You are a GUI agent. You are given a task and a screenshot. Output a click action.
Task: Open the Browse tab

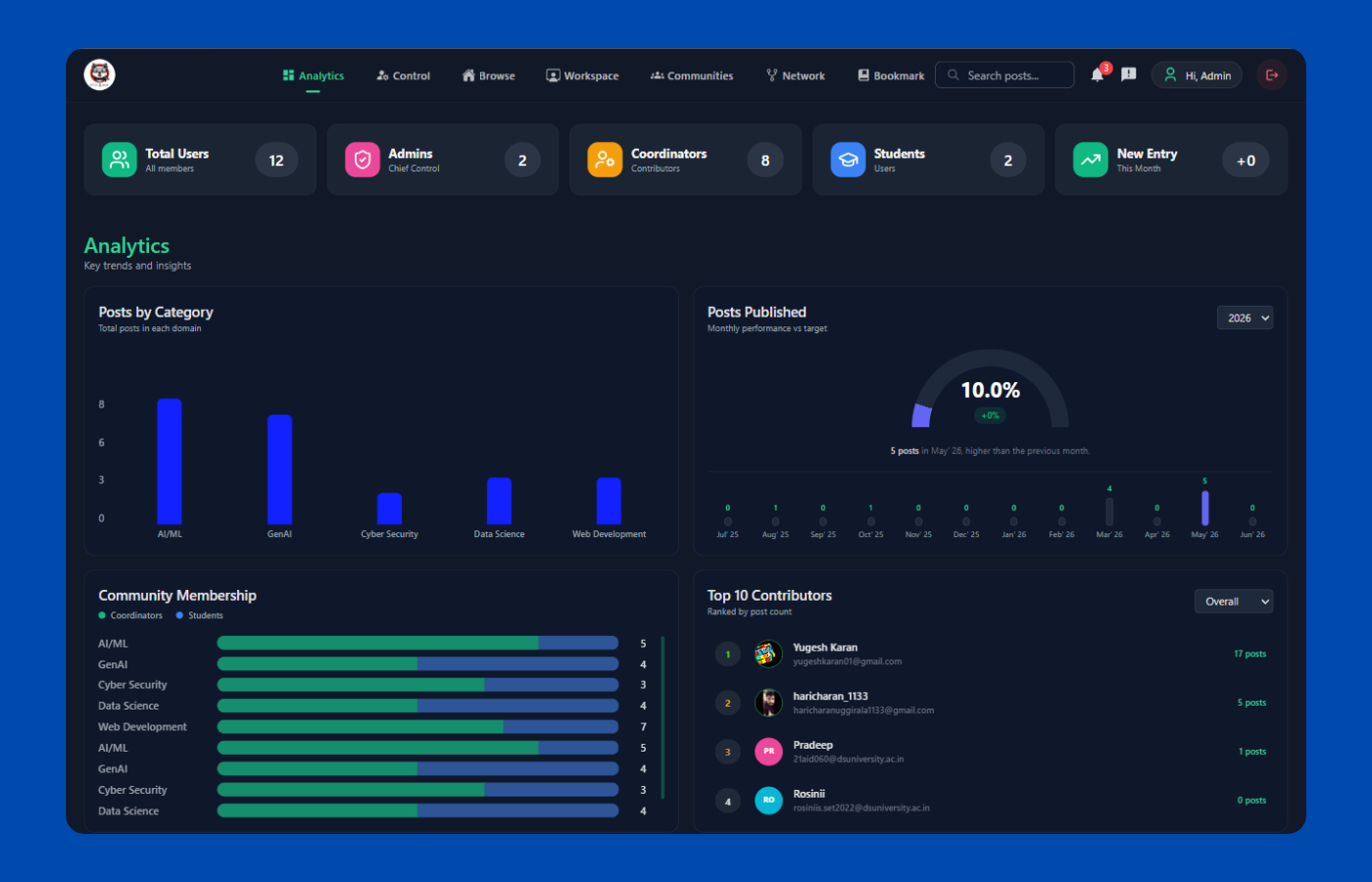(x=488, y=75)
